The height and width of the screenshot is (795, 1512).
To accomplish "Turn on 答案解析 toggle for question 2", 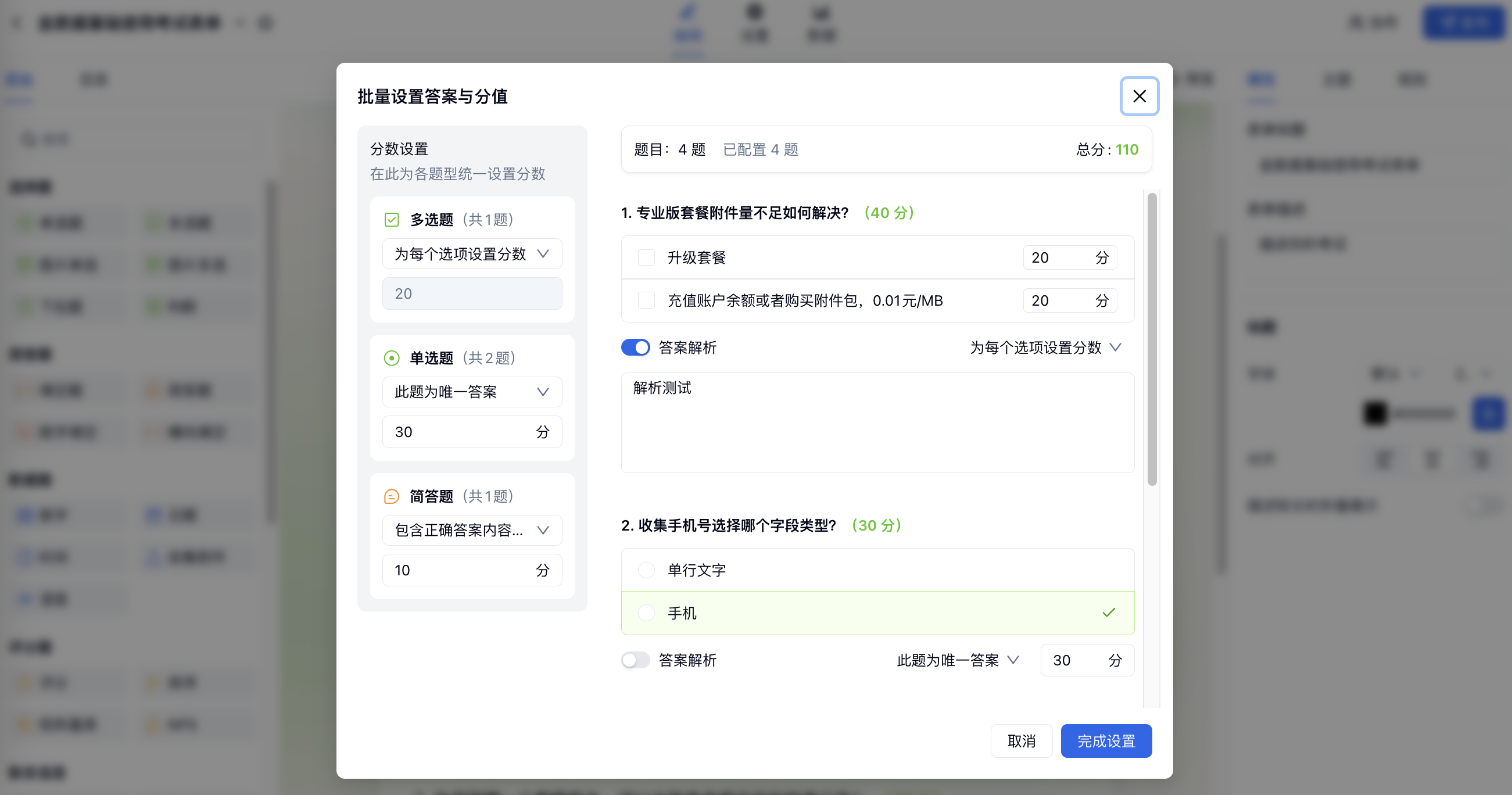I will (x=636, y=660).
